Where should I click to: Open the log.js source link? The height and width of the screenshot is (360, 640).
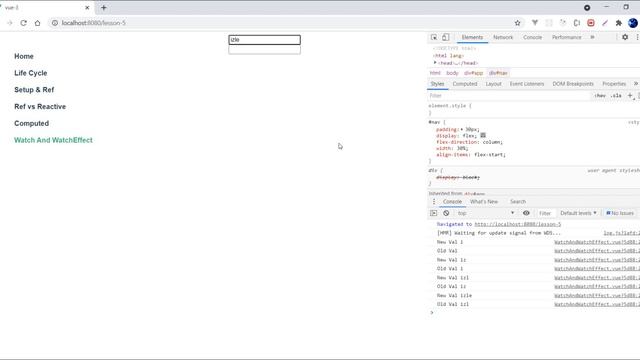pyautogui.click(x=621, y=233)
